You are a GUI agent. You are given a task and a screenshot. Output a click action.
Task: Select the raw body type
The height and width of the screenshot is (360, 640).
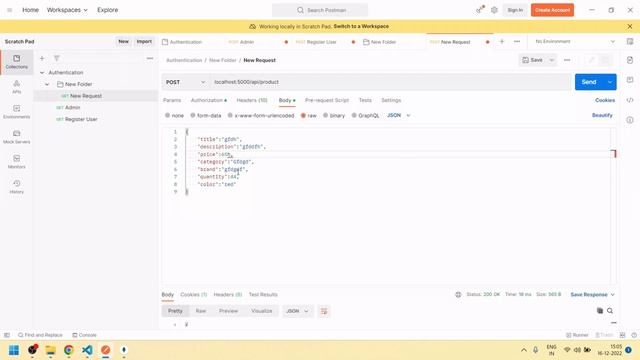(x=309, y=116)
